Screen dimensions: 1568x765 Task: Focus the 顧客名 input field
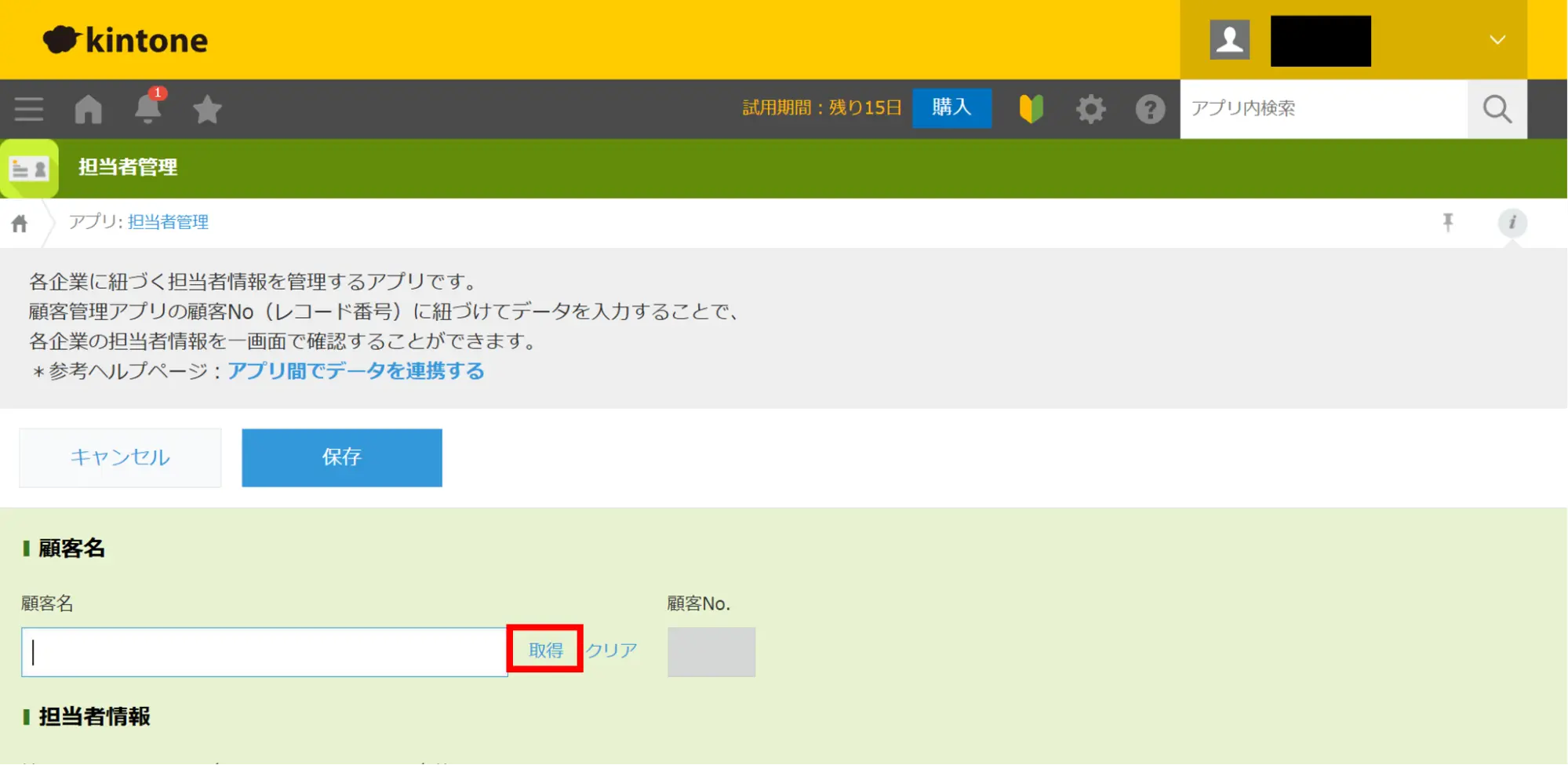[x=264, y=651]
